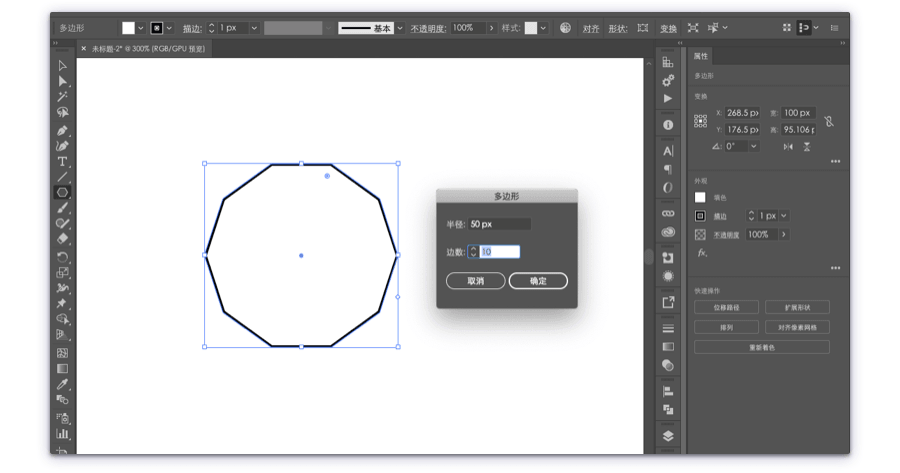Select the 未标题-2 document tab
The width and height of the screenshot is (900, 473).
click(x=148, y=49)
